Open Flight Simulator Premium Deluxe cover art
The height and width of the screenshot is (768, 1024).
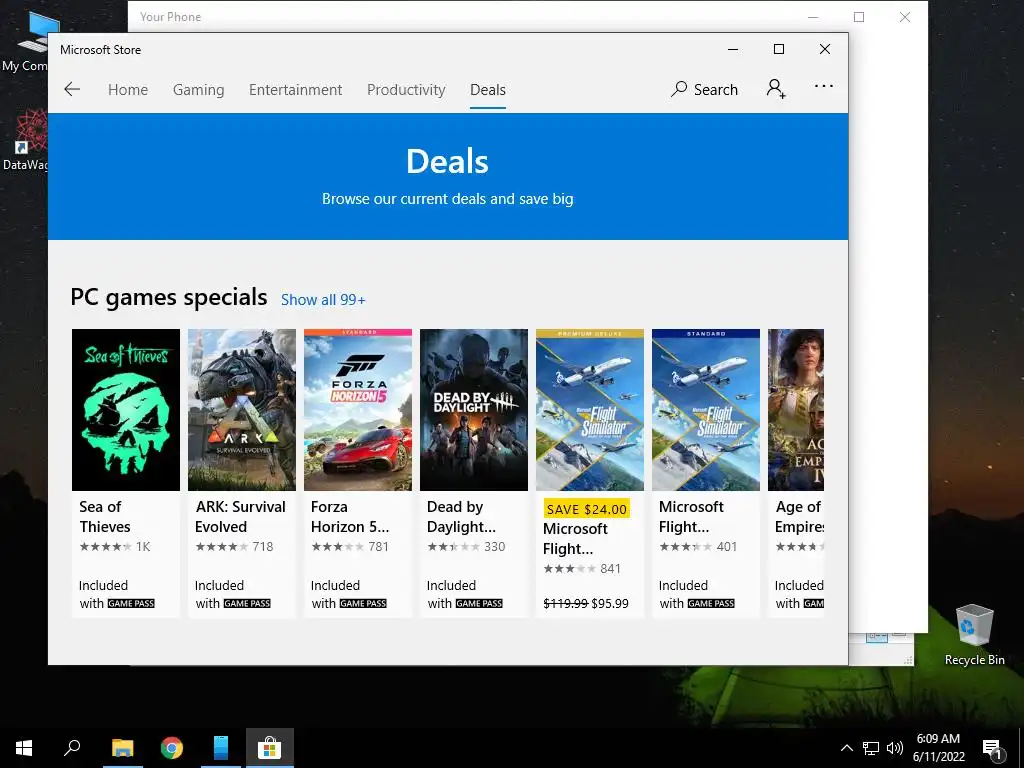coord(590,409)
